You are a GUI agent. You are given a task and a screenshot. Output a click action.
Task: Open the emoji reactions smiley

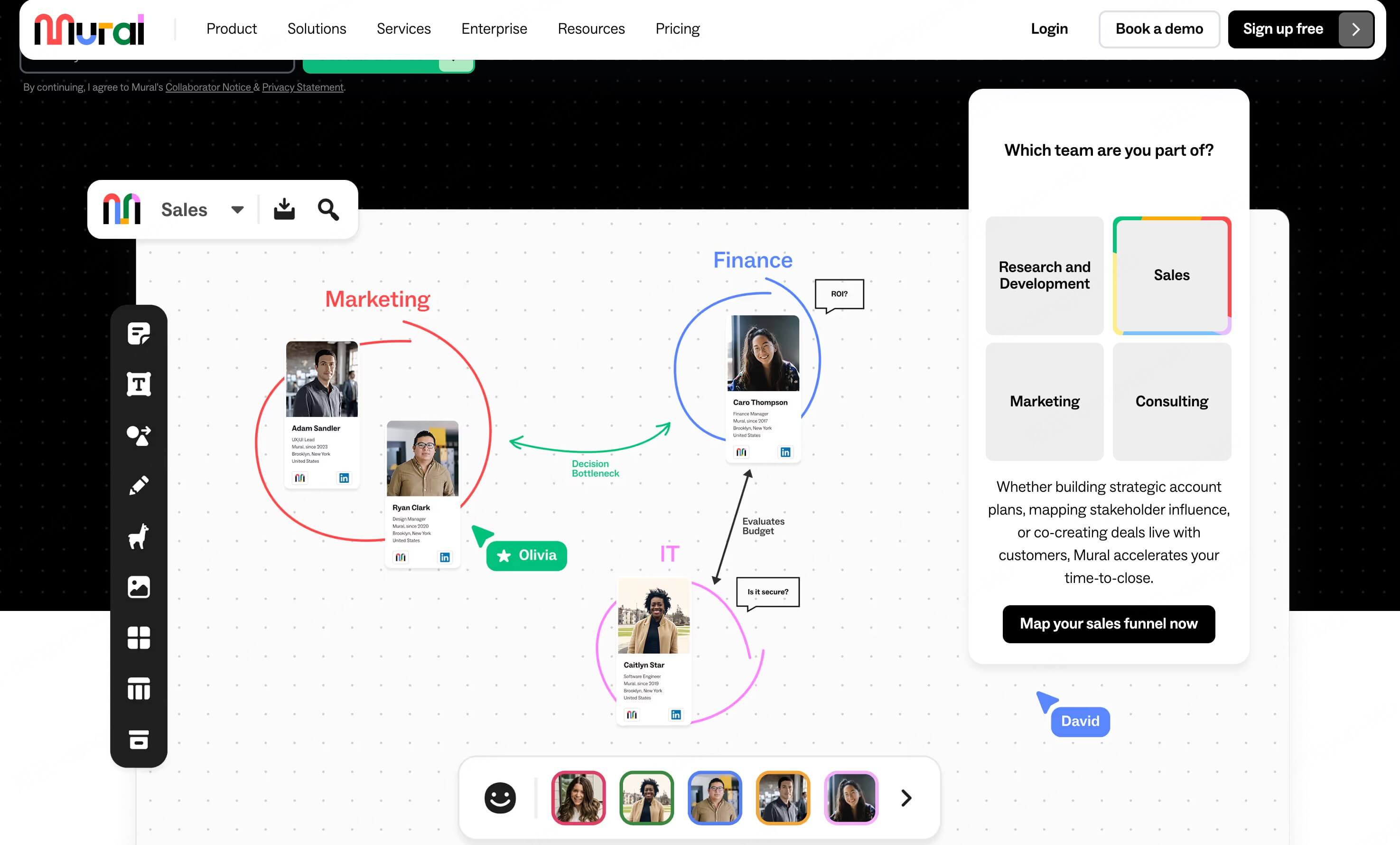coord(500,798)
